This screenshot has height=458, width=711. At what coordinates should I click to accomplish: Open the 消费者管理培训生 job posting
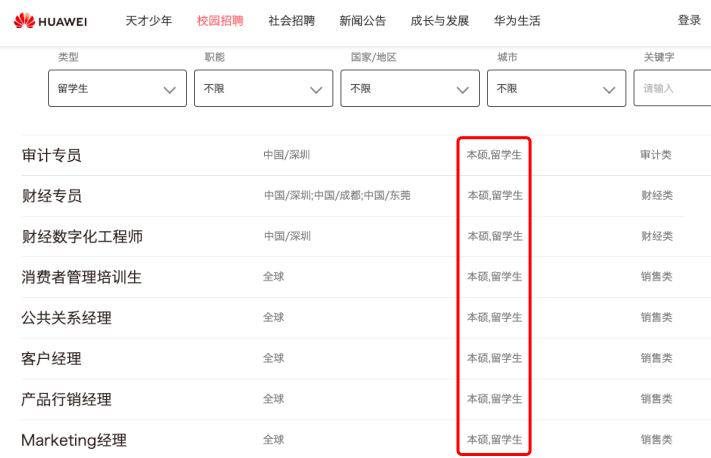coord(82,277)
